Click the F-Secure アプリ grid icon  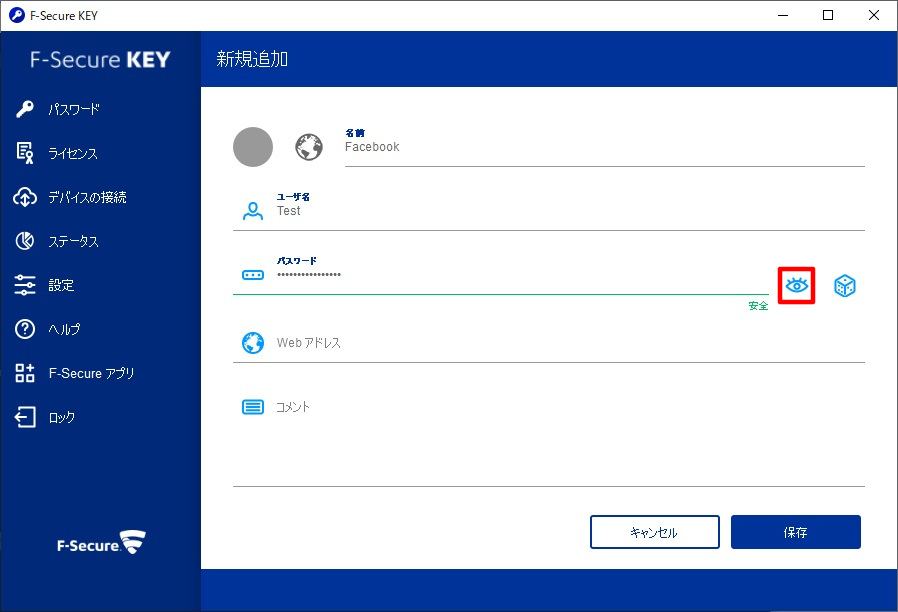coord(26,373)
